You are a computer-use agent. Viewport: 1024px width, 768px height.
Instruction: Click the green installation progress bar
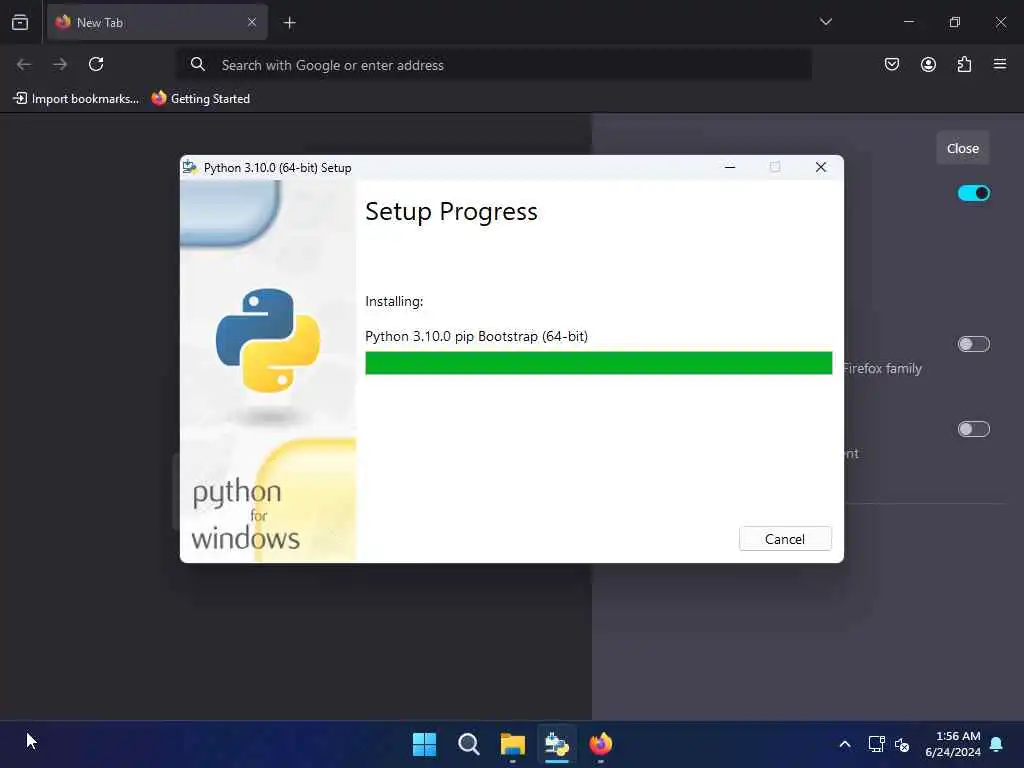[x=598, y=363]
